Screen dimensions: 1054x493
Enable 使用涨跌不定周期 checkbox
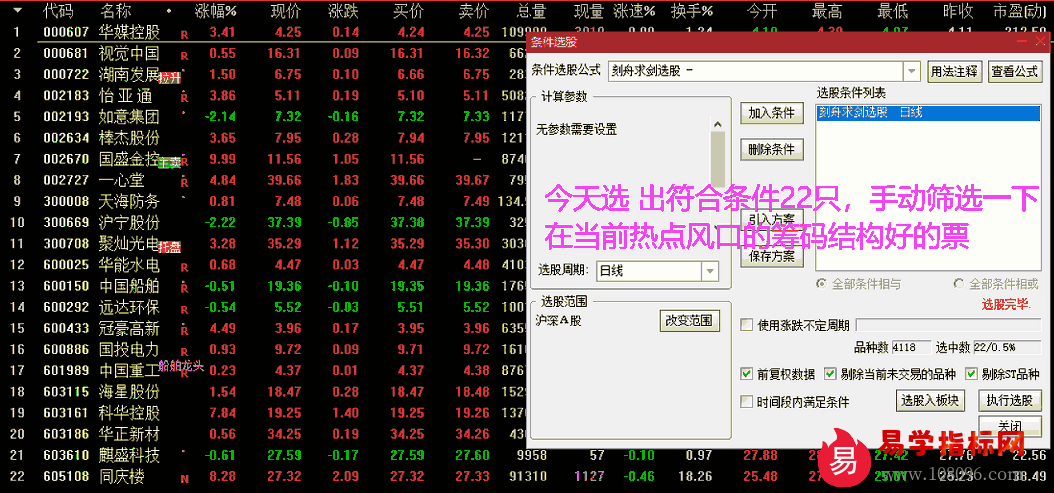coord(746,325)
